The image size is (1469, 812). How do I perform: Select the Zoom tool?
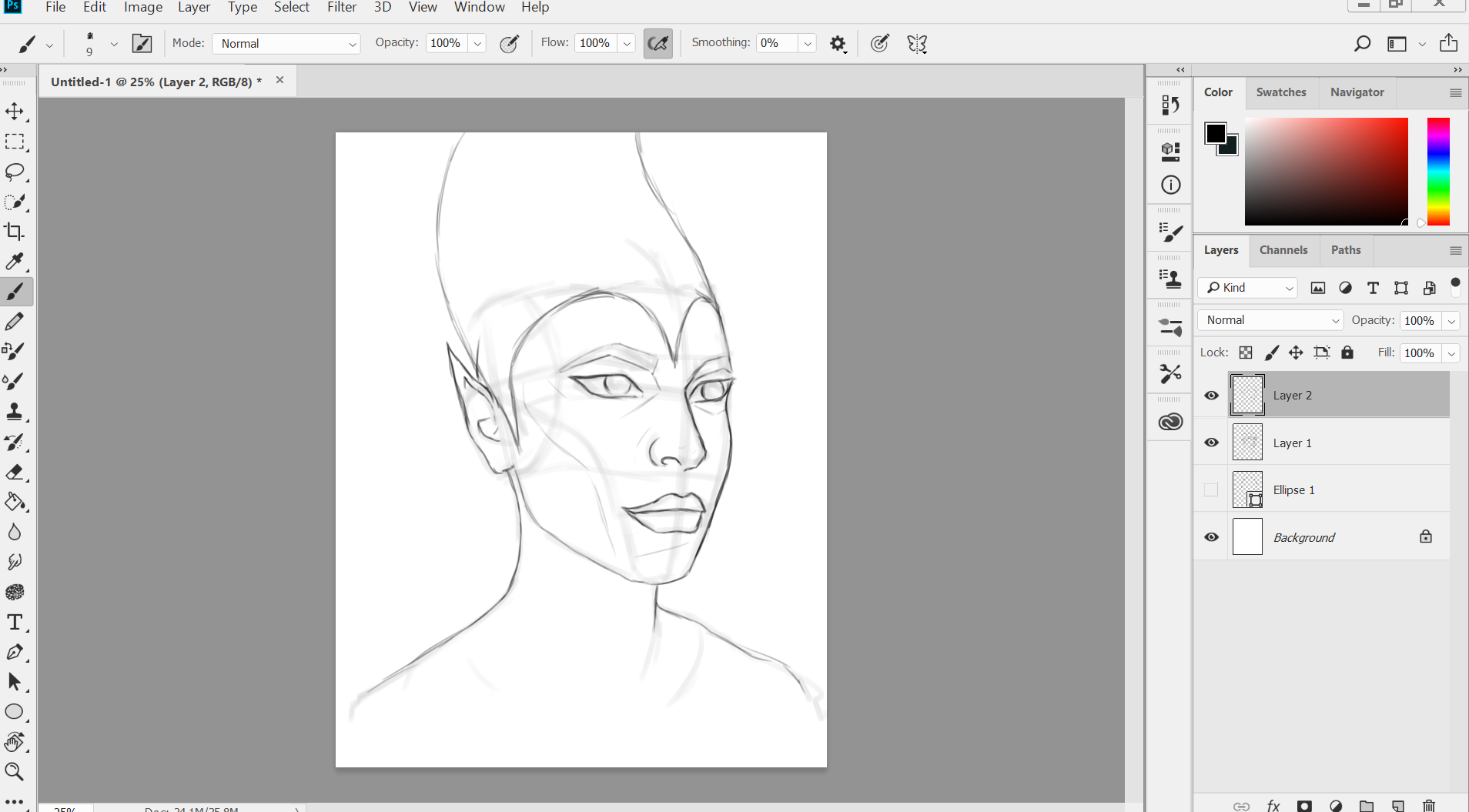(15, 771)
